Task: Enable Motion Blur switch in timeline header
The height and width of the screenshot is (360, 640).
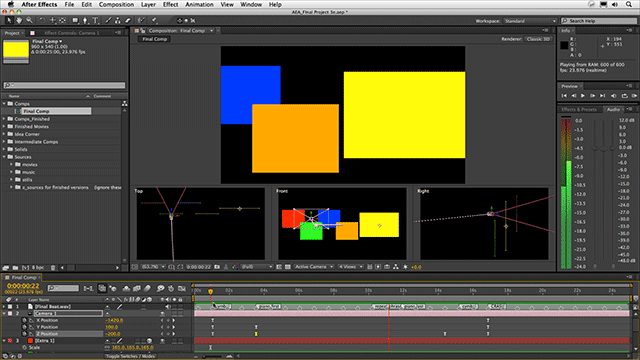Action: [147, 289]
